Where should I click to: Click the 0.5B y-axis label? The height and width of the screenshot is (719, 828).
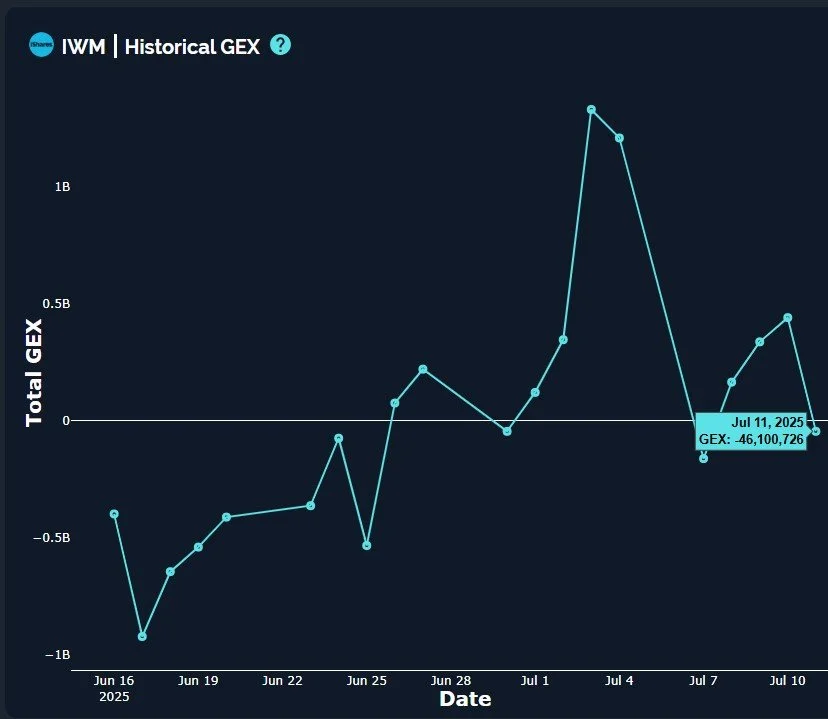[57, 304]
